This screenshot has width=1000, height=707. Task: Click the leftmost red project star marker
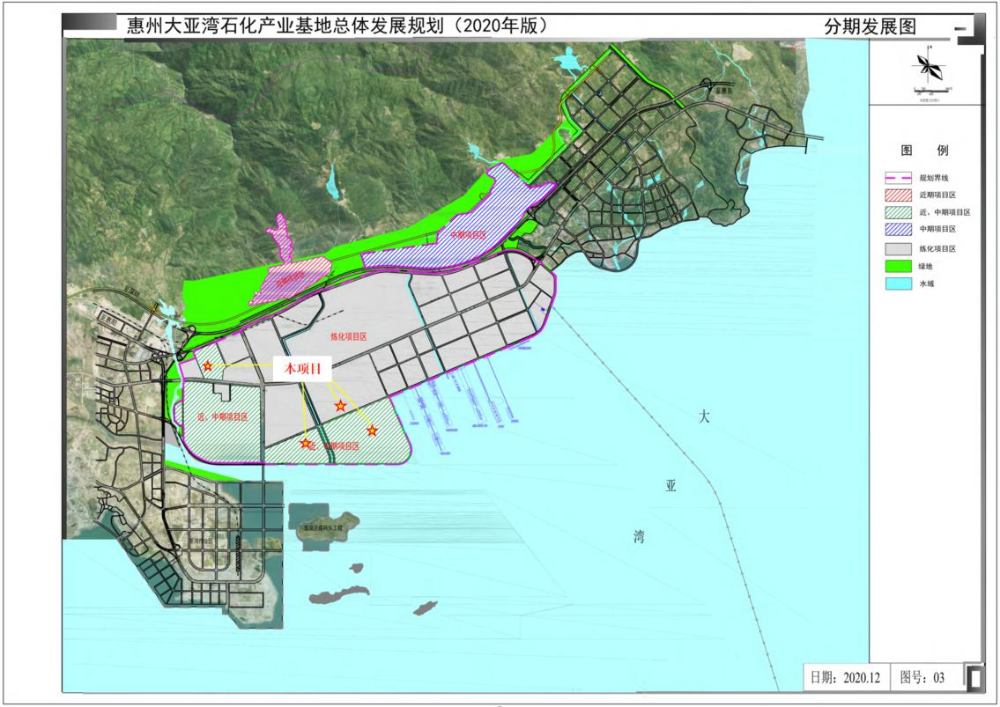(208, 367)
